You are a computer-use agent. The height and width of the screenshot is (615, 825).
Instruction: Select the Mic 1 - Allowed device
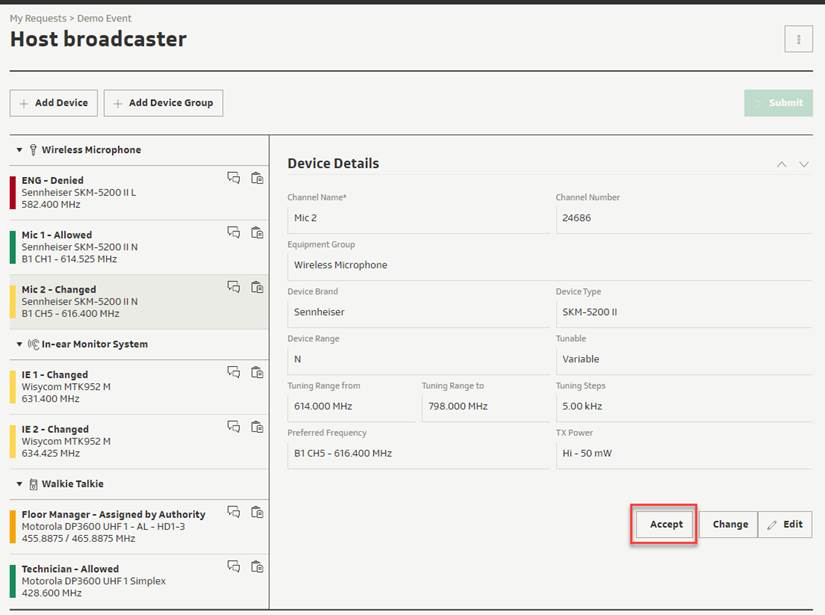tap(139, 247)
